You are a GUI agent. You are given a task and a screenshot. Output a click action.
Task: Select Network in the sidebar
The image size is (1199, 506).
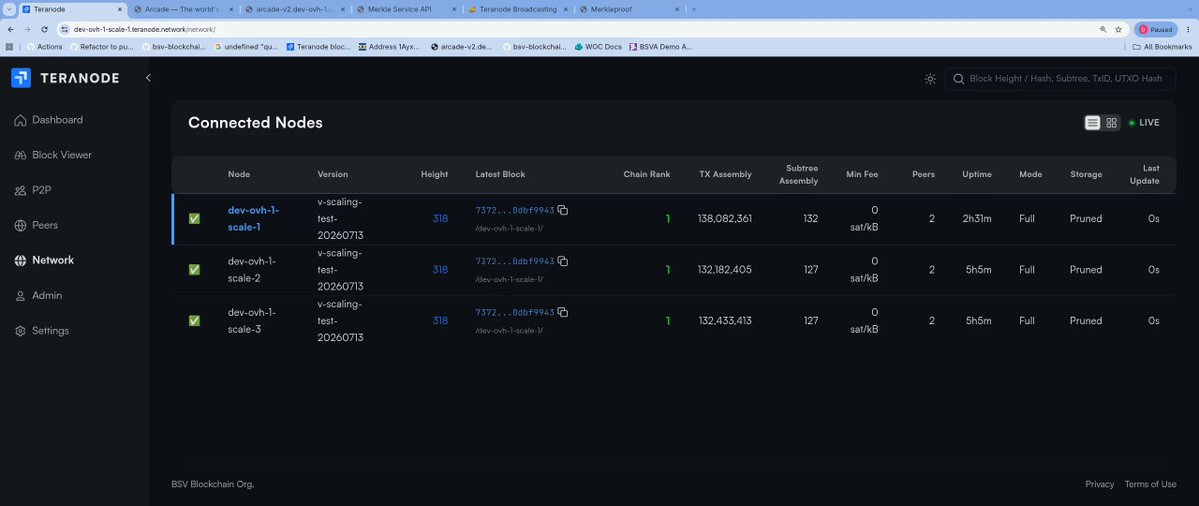[44, 261]
